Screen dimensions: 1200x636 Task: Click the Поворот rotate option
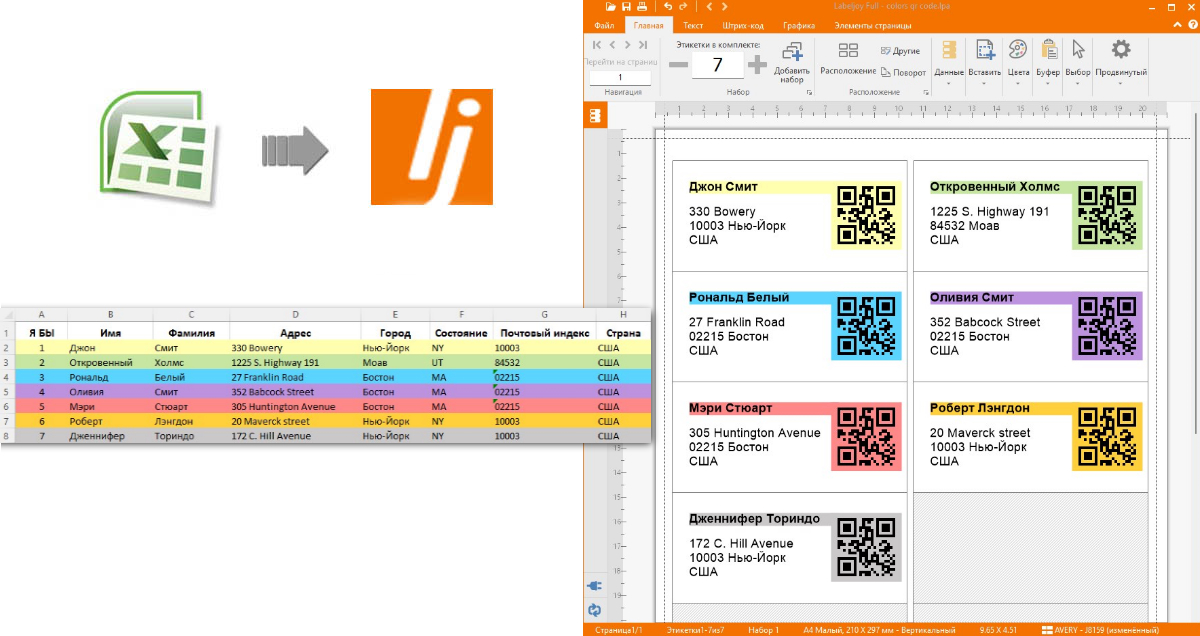coord(904,72)
